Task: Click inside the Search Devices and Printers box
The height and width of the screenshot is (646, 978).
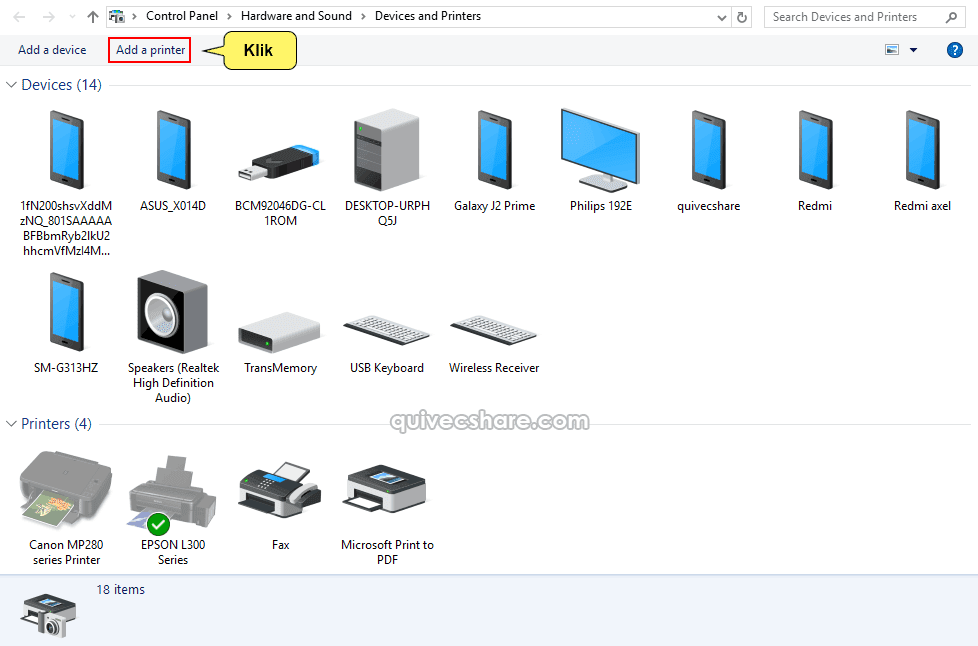Action: coord(855,16)
